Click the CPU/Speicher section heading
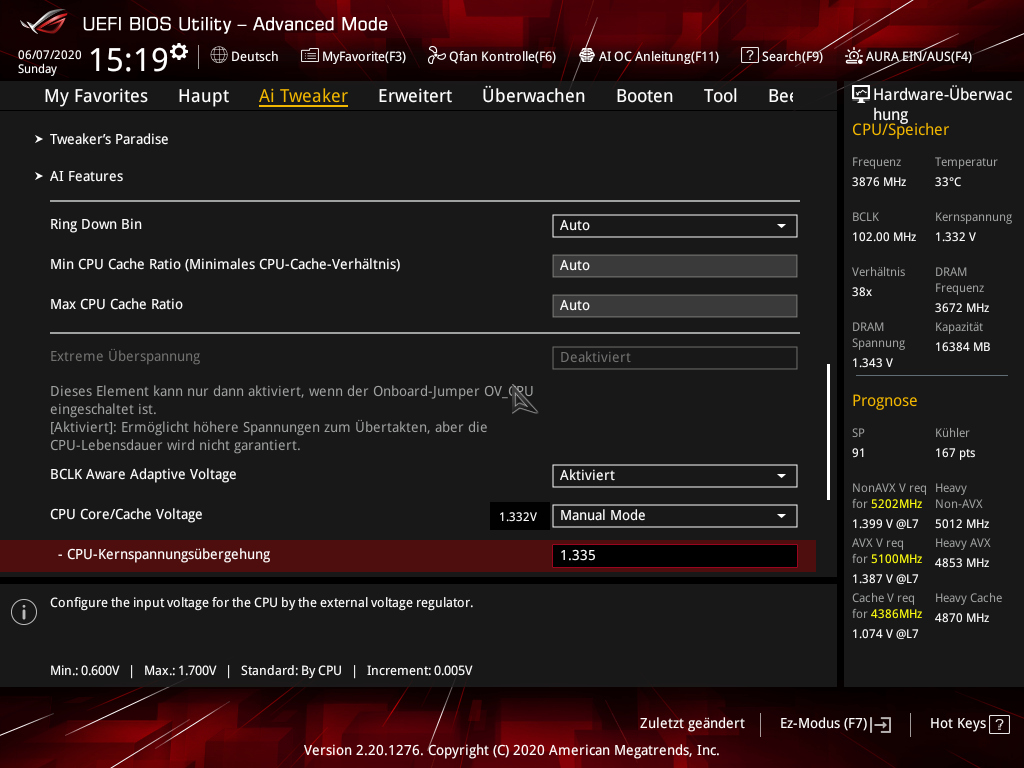 pyautogui.click(x=900, y=130)
